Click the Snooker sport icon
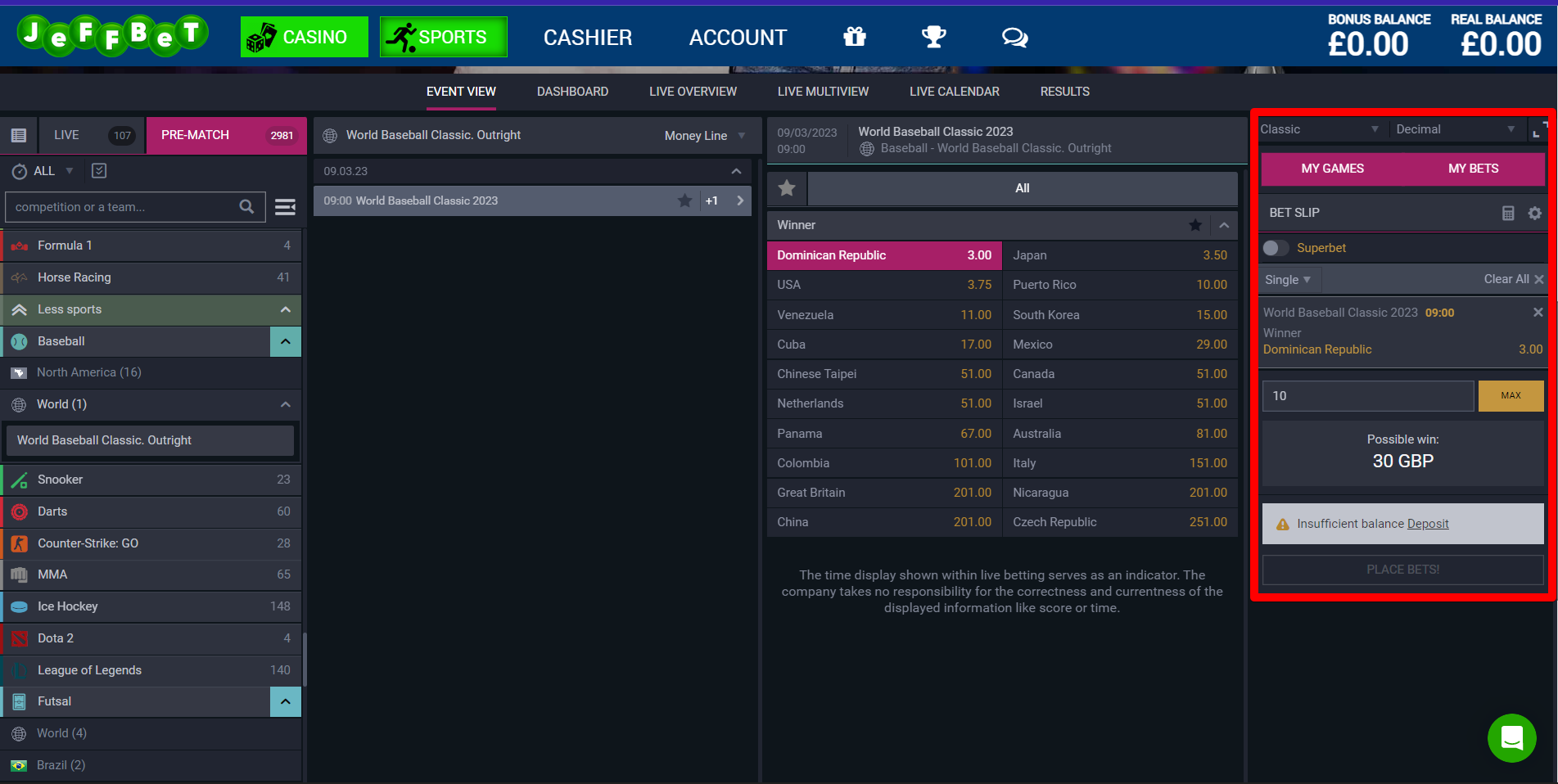This screenshot has width=1558, height=784. (20, 480)
